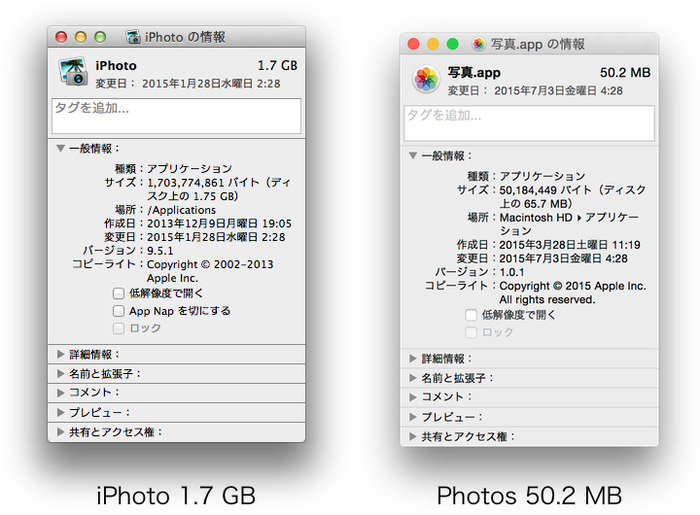Expand 名前と拡張子 in the 写真.app window
The height and width of the screenshot is (515, 700).
pyautogui.click(x=413, y=378)
